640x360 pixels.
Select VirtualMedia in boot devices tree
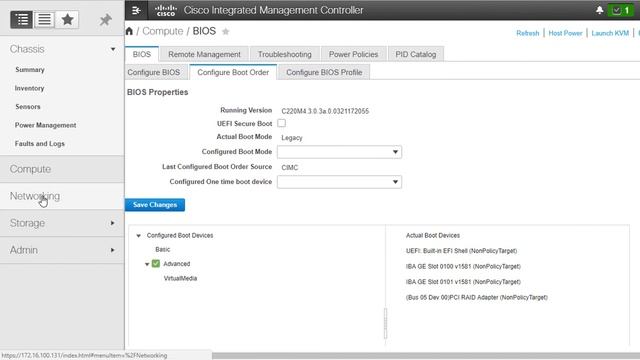click(180, 278)
